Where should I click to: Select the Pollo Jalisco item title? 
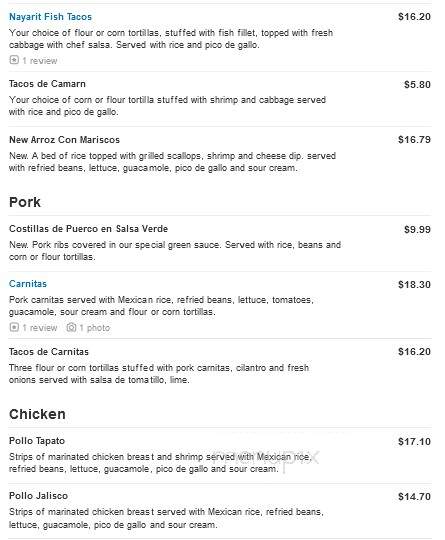tap(38, 496)
